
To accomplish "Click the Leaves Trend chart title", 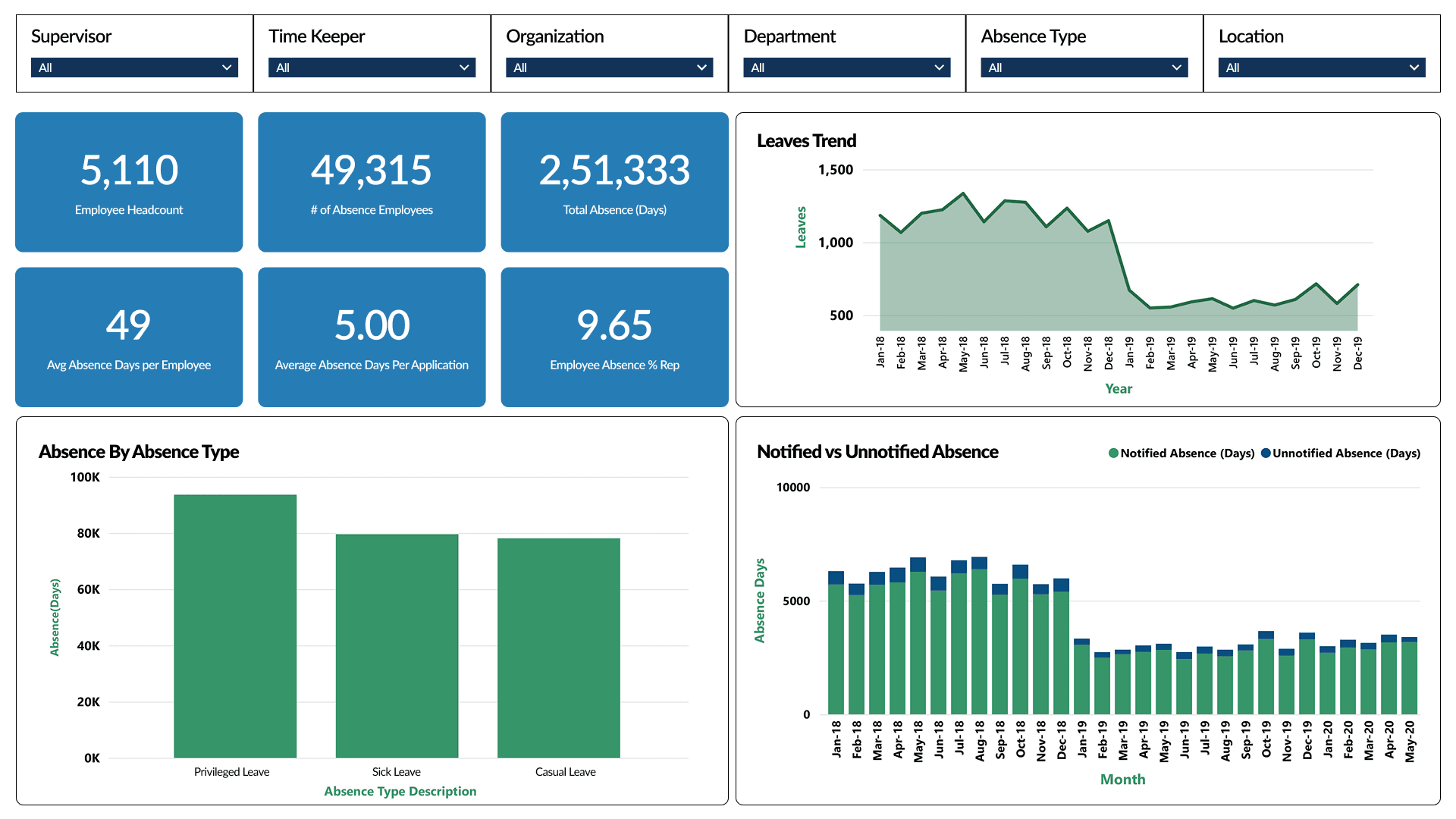I will click(806, 141).
